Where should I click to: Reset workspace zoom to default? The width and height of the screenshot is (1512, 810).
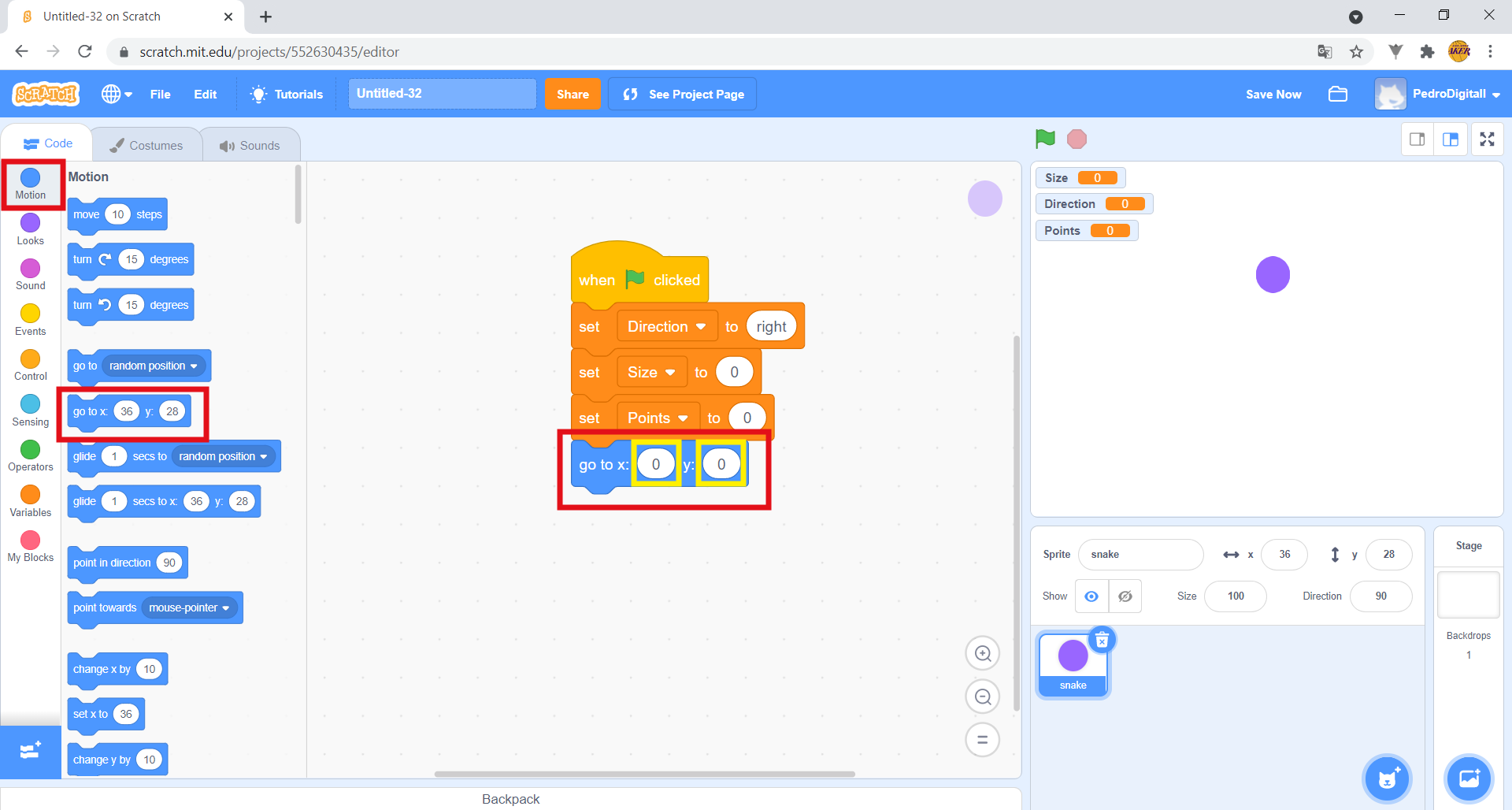[x=983, y=740]
